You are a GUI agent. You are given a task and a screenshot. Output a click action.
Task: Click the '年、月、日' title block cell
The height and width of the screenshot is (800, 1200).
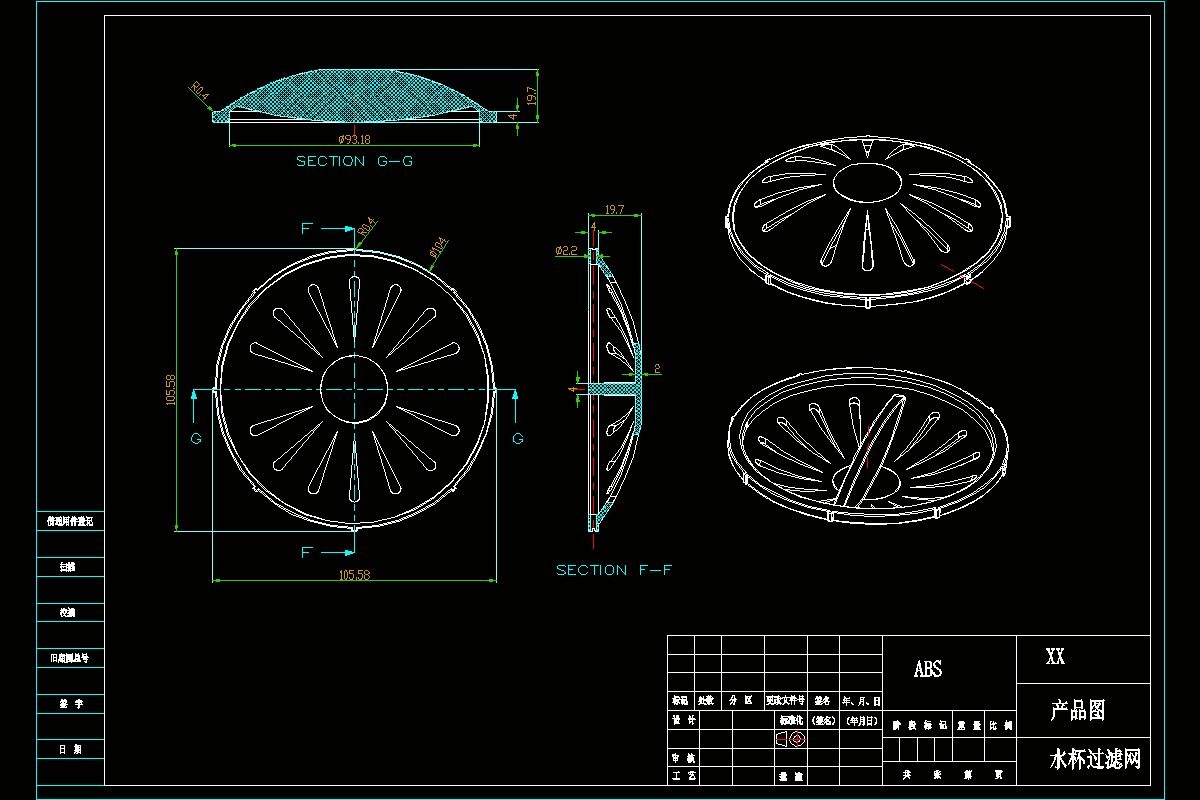point(861,701)
